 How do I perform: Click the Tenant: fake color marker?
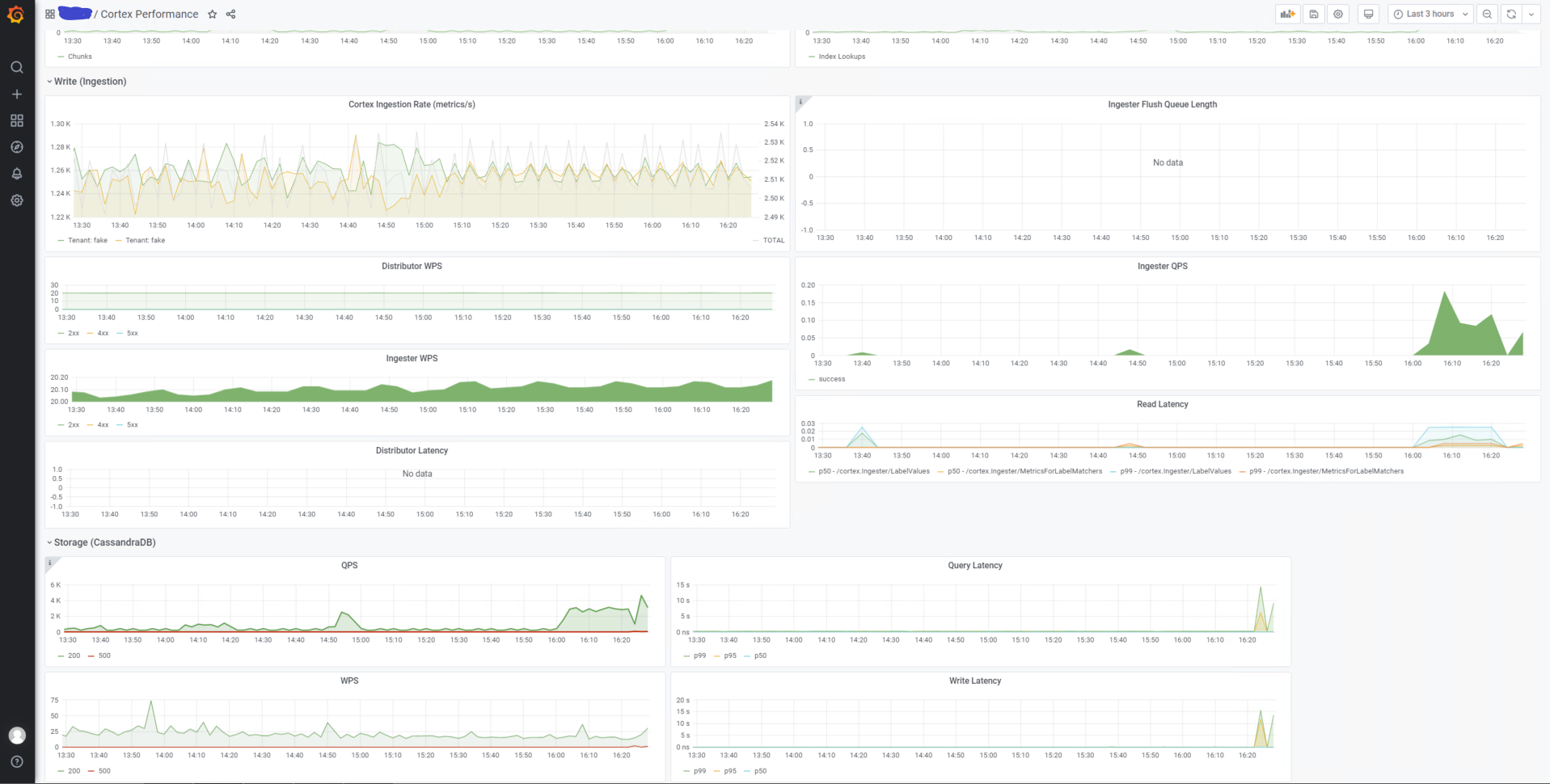[x=61, y=240]
